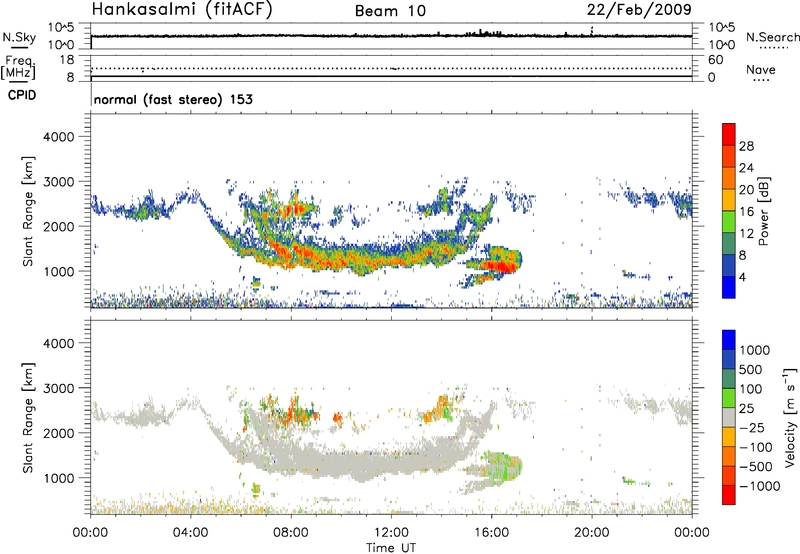
Task: Click the "2000" tick of the velocity panel
Action: (x=59, y=433)
